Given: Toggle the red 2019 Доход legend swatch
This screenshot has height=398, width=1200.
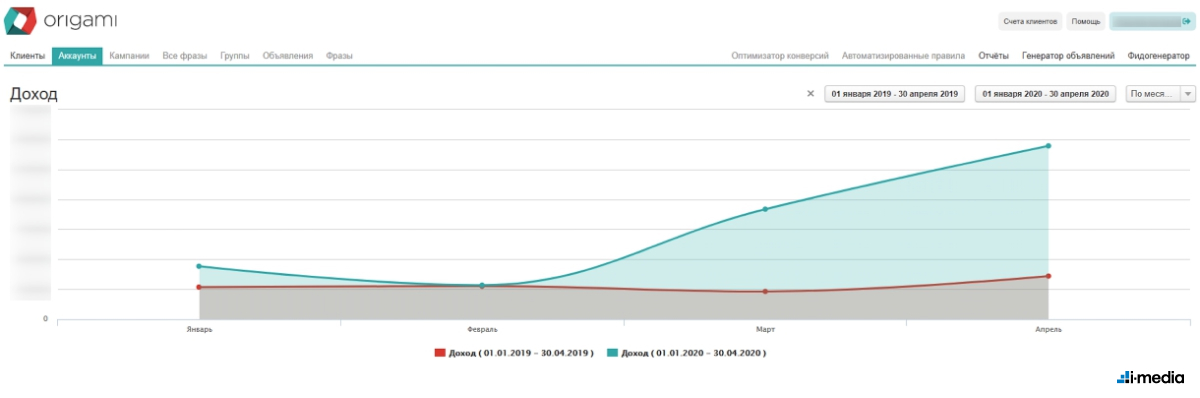Looking at the screenshot, I should coord(440,353).
